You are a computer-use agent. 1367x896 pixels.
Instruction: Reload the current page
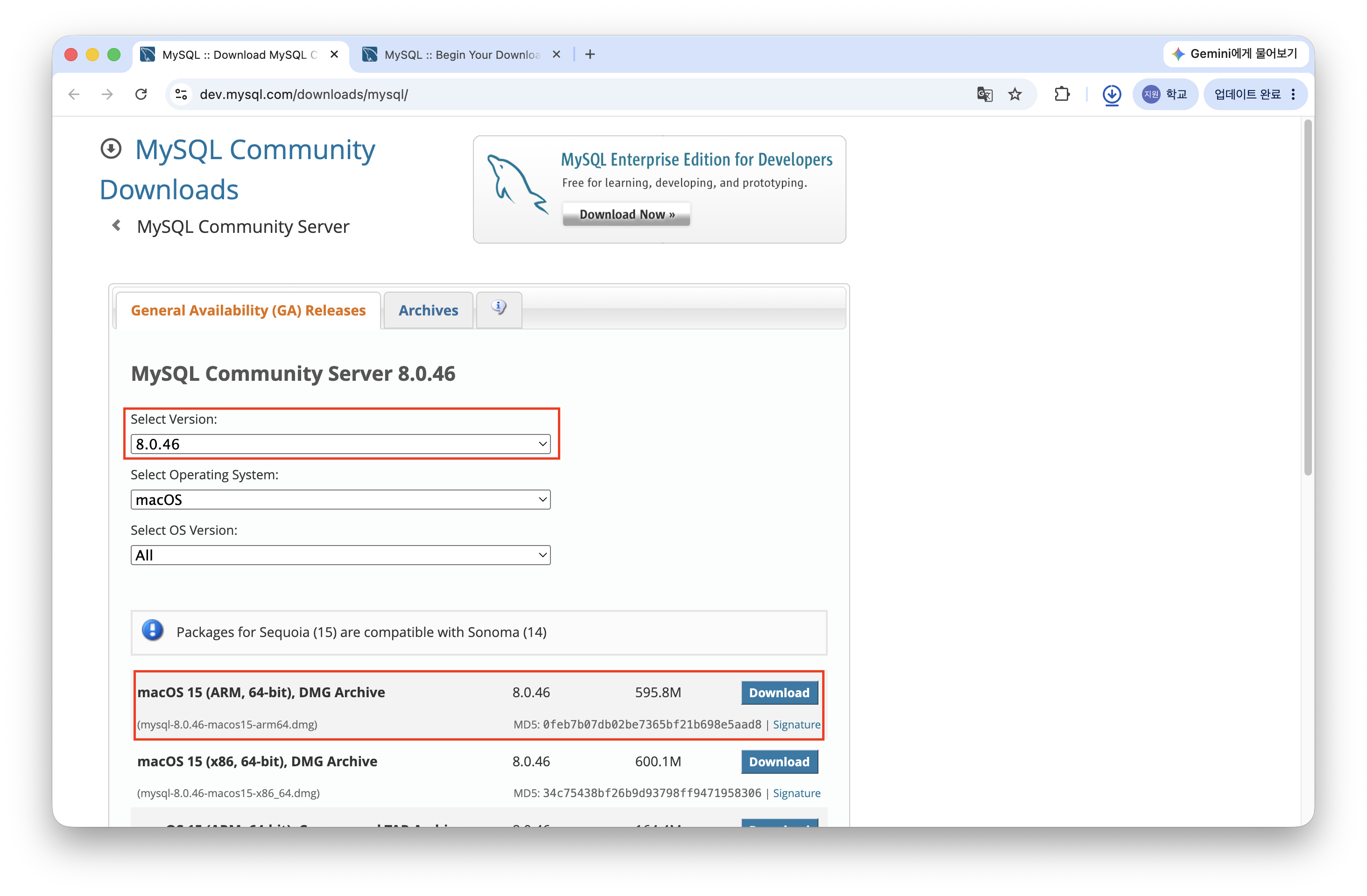coord(141,94)
